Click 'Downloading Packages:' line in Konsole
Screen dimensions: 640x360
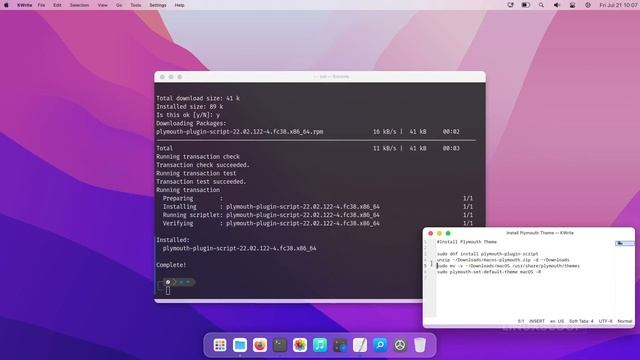(191, 123)
